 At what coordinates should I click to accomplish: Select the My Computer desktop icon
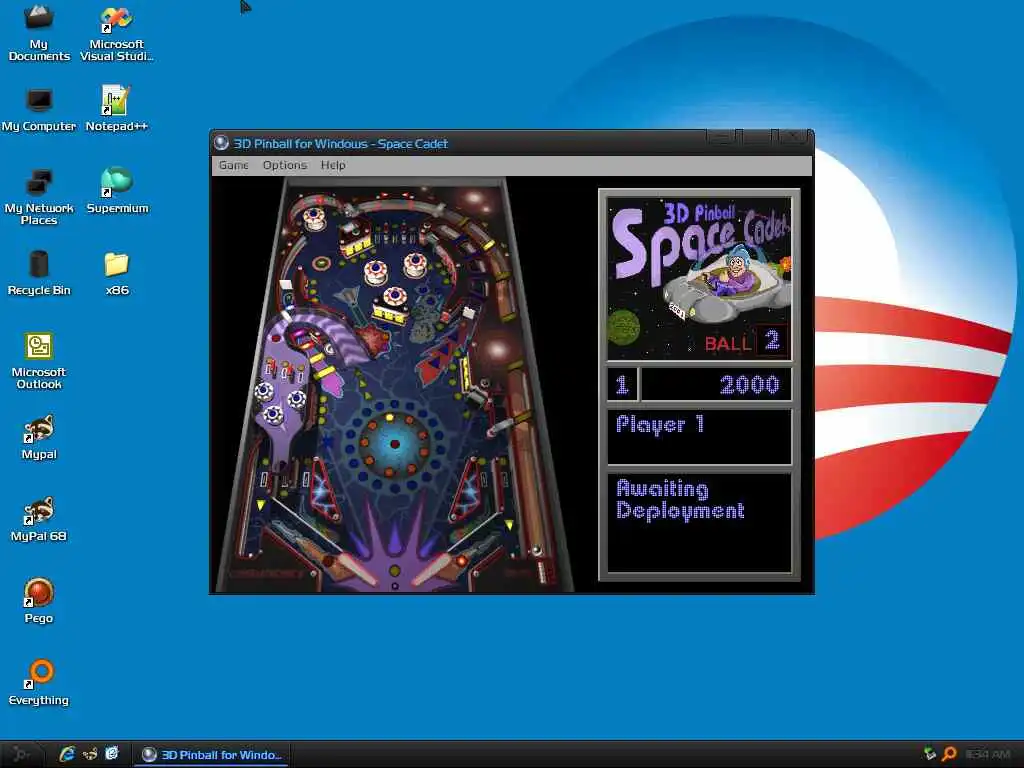coord(39,110)
